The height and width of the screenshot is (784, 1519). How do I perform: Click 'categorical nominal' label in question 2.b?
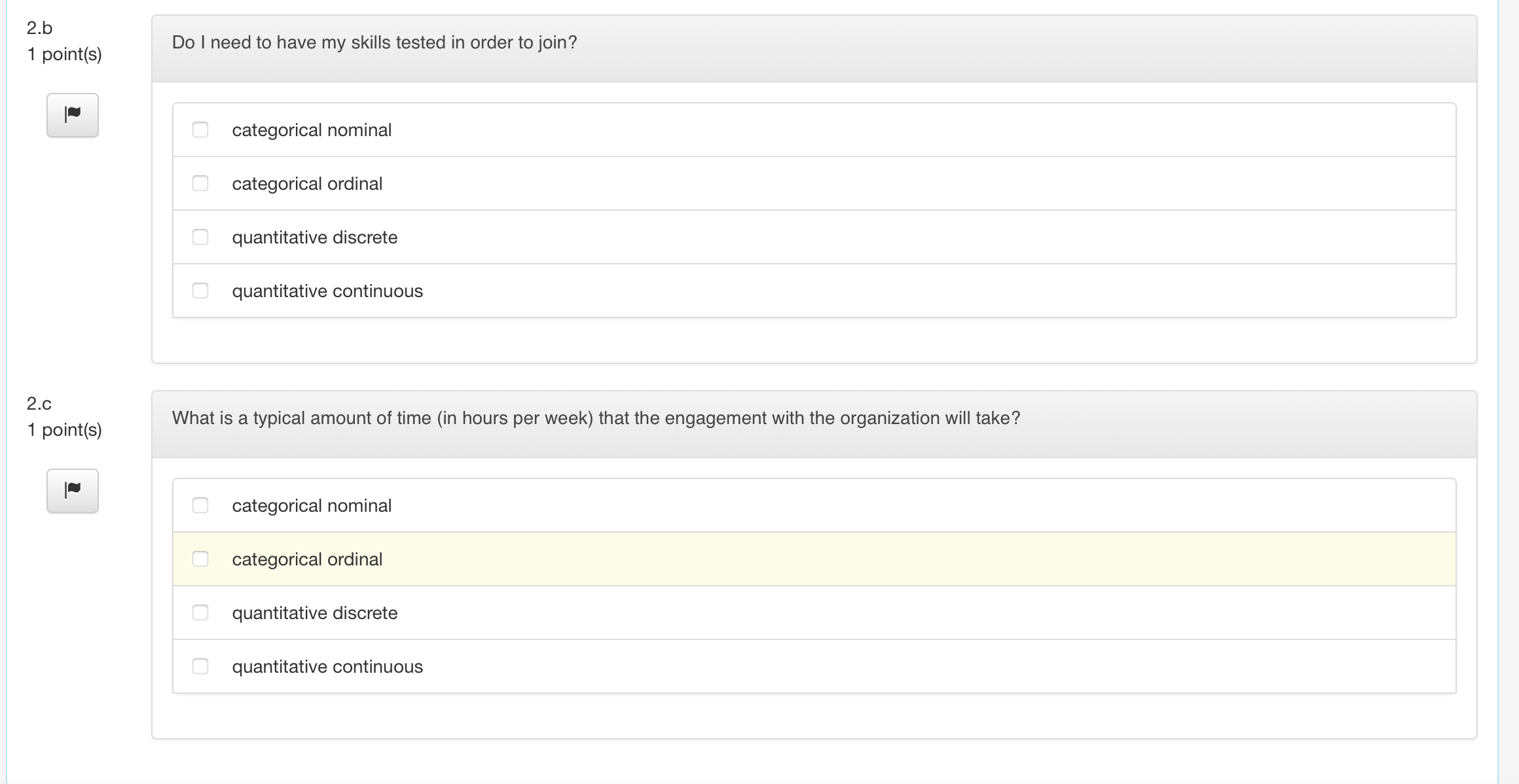312,130
